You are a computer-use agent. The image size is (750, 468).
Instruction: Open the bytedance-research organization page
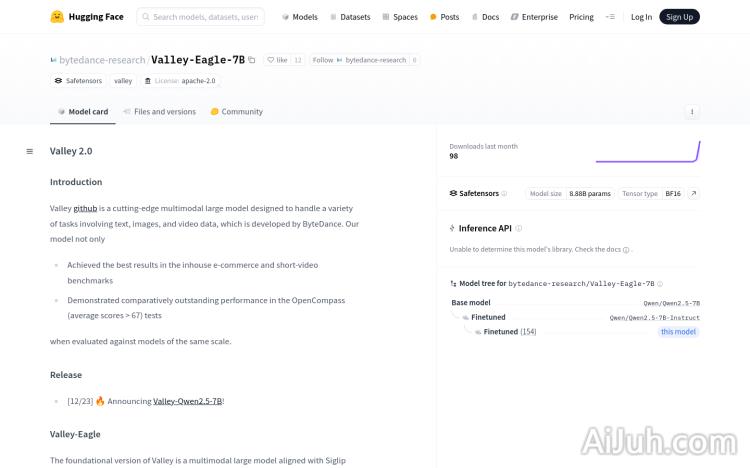click(102, 60)
